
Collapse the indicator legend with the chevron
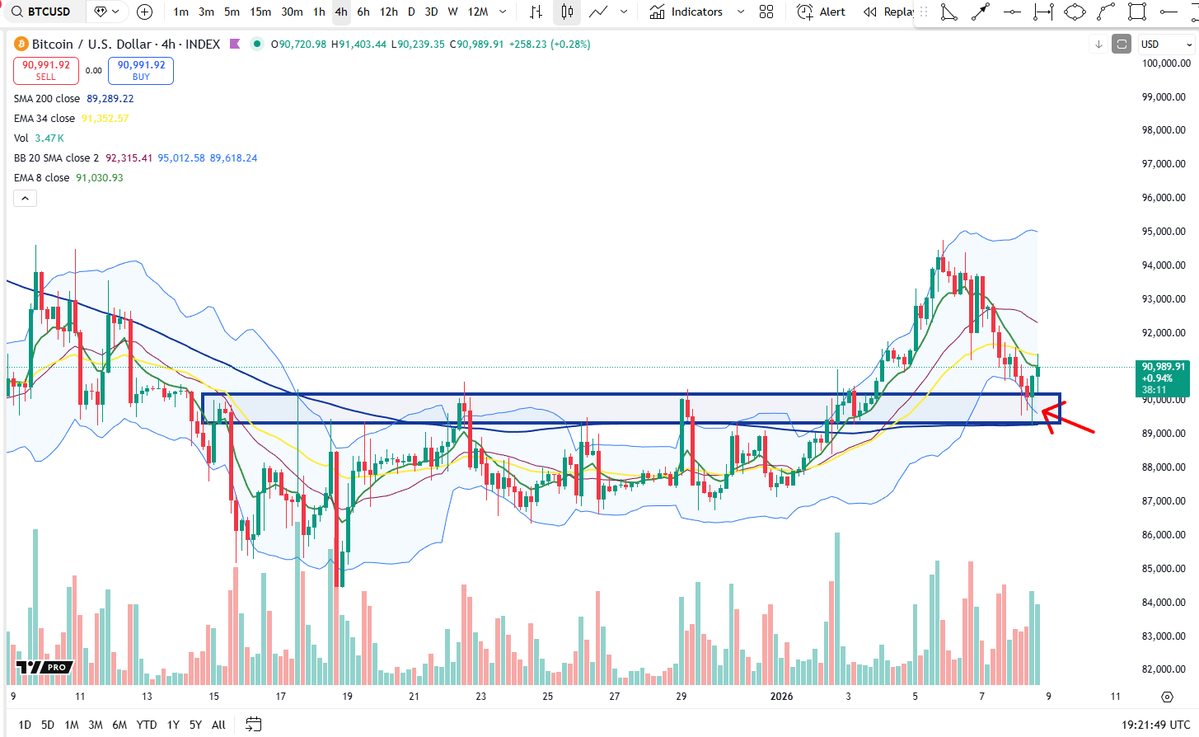[x=25, y=199]
